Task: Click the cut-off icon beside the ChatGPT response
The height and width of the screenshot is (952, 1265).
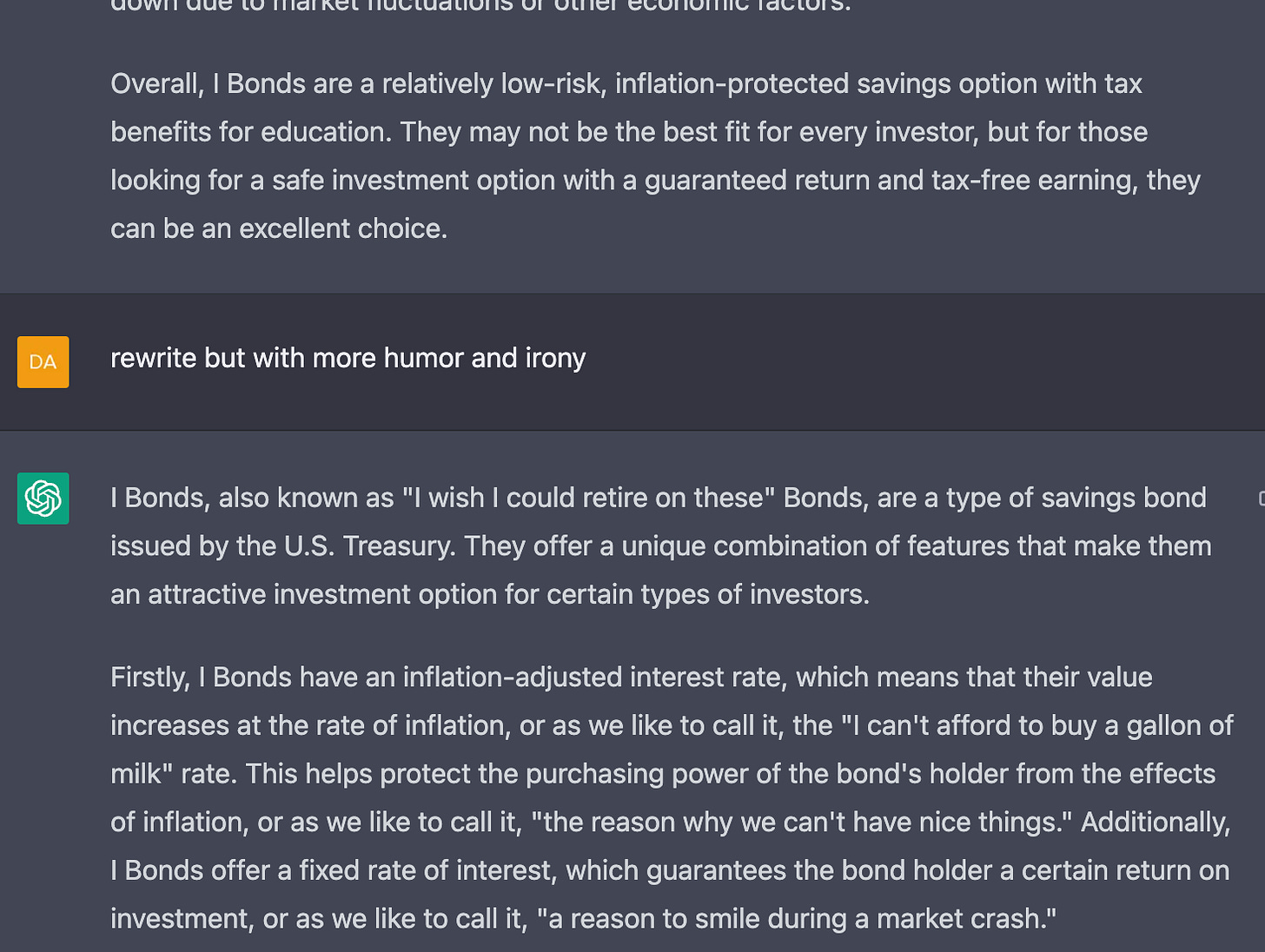Action: [x=1261, y=498]
